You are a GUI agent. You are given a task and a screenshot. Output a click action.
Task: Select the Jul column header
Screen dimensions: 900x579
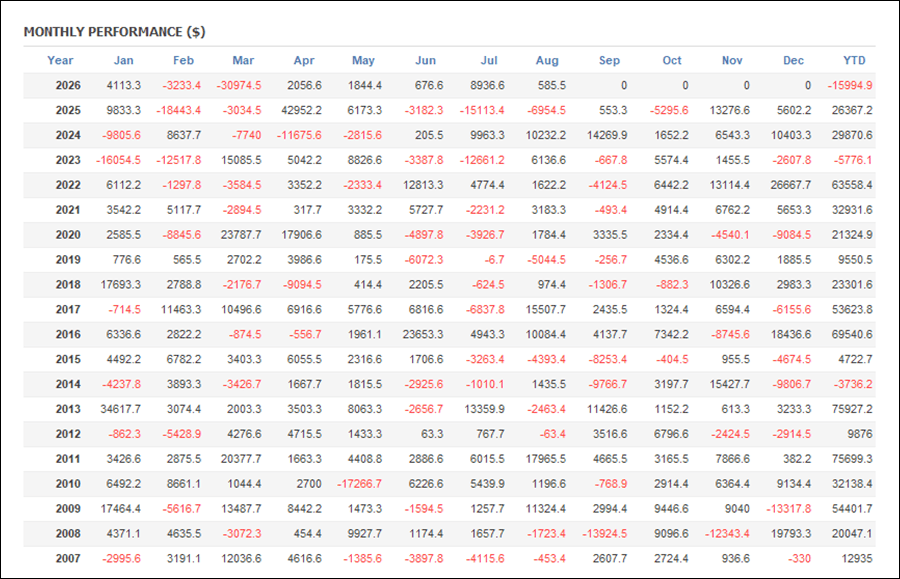pyautogui.click(x=489, y=60)
